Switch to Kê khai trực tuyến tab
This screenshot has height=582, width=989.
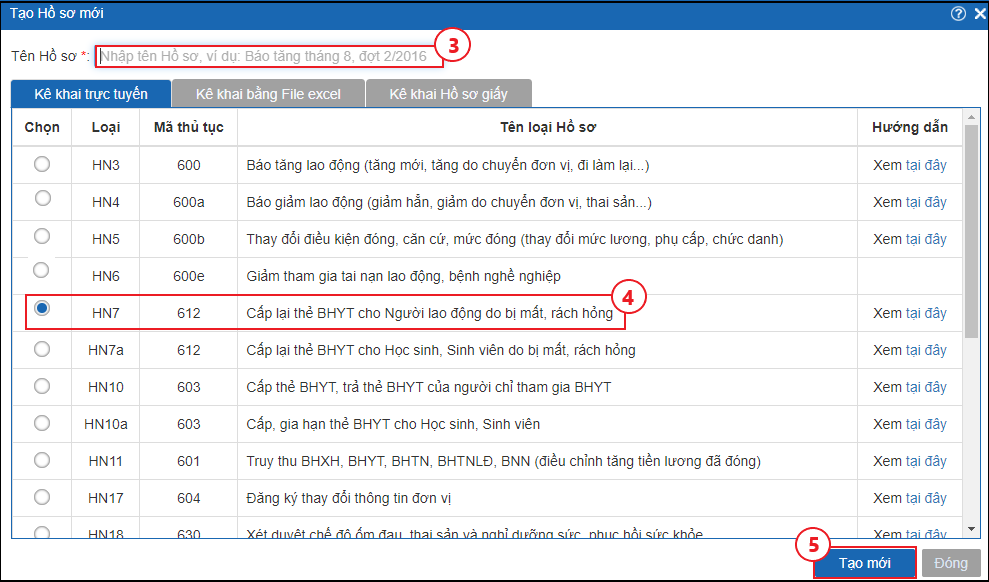91,94
